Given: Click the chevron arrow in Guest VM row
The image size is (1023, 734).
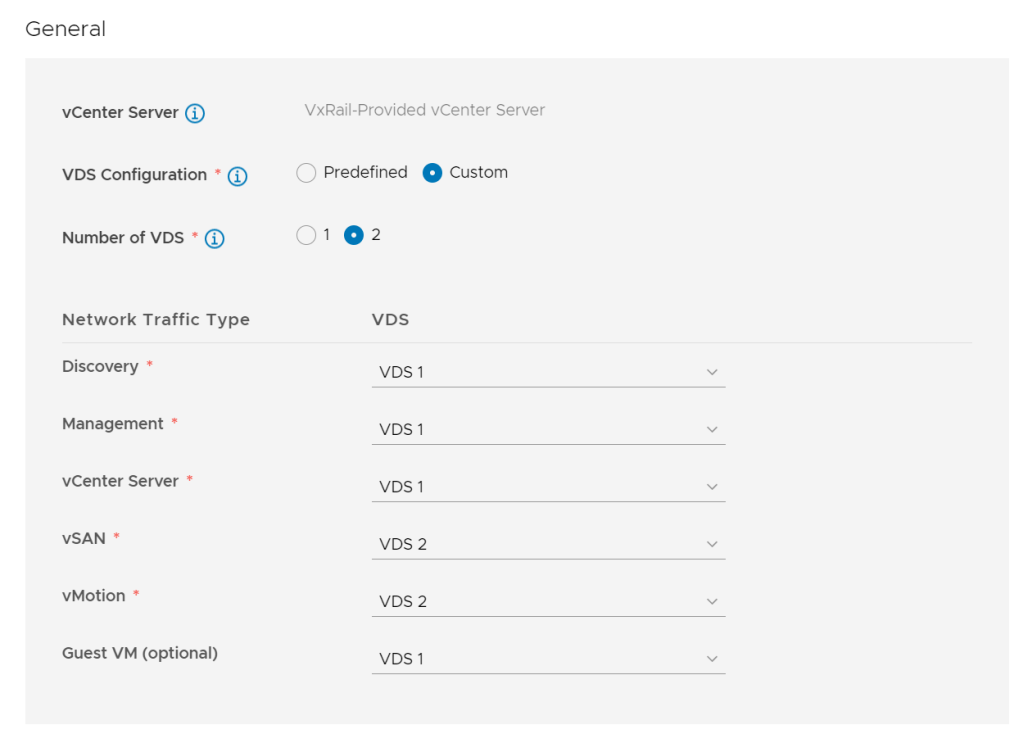Looking at the screenshot, I should coord(712,659).
